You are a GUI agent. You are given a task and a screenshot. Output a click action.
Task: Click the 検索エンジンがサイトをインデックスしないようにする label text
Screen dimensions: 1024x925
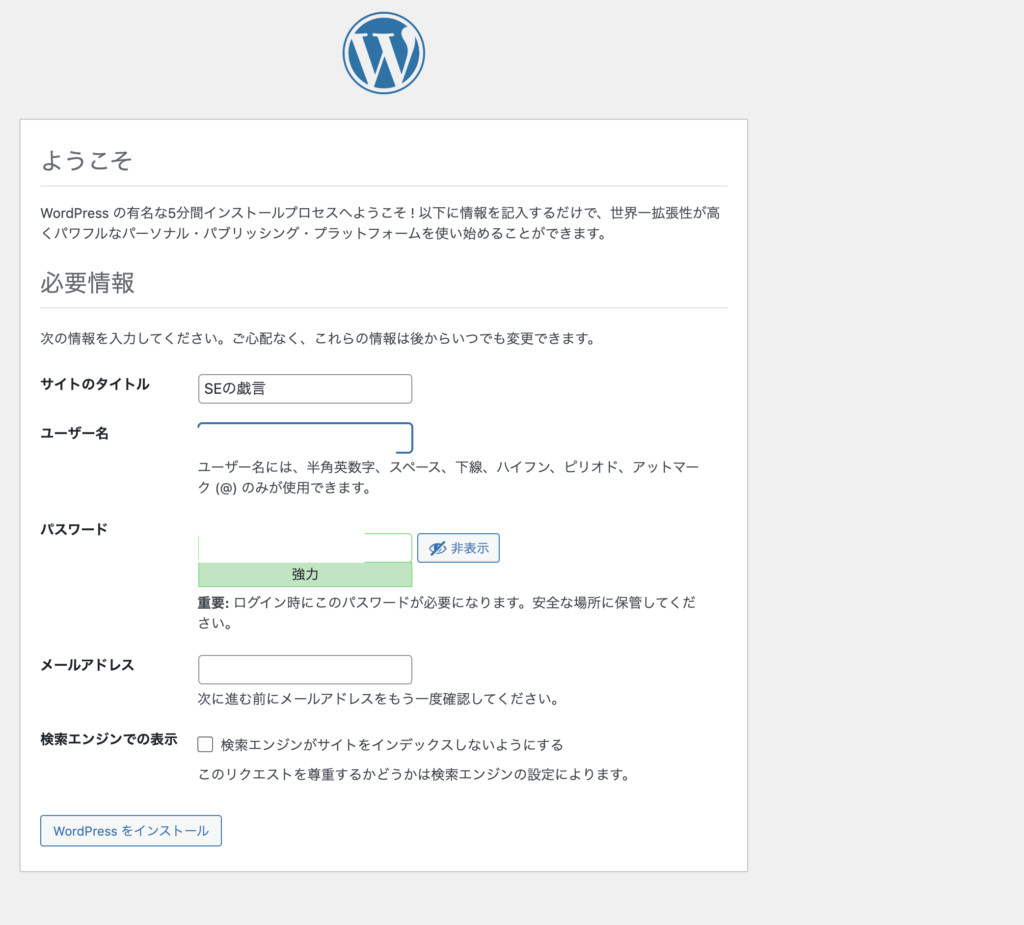click(392, 745)
